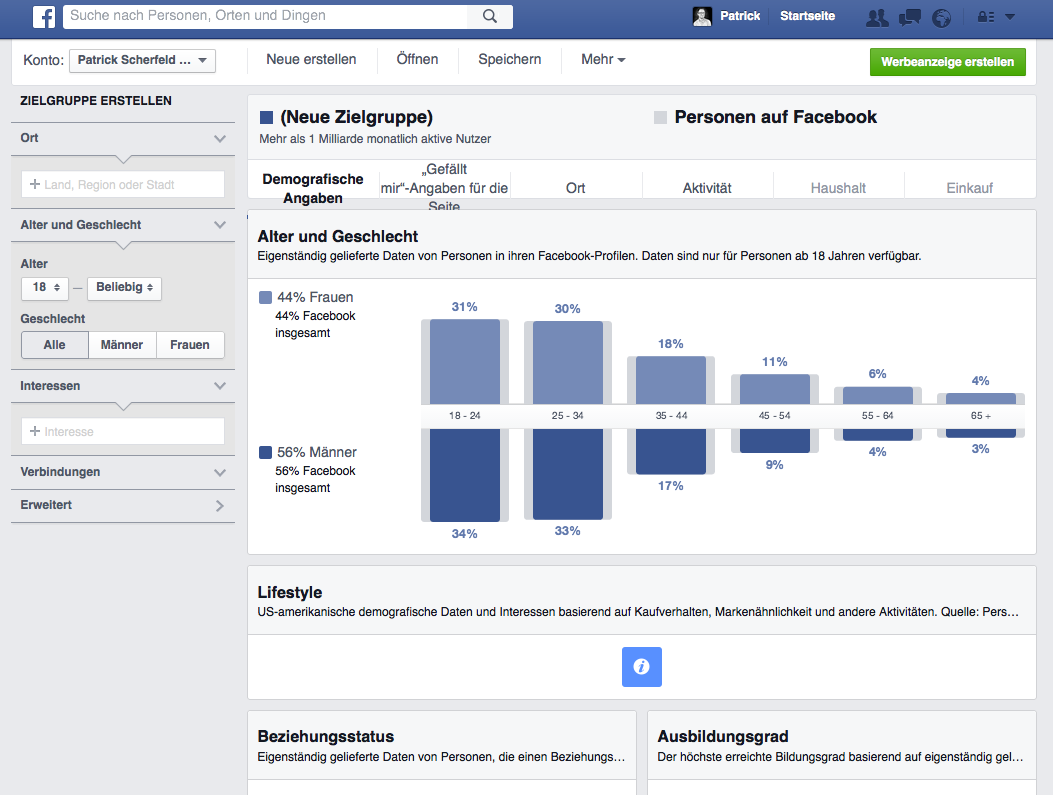Screen dimensions: 1053x795
Task: Click the Neue erstellen button
Action: coord(311,60)
